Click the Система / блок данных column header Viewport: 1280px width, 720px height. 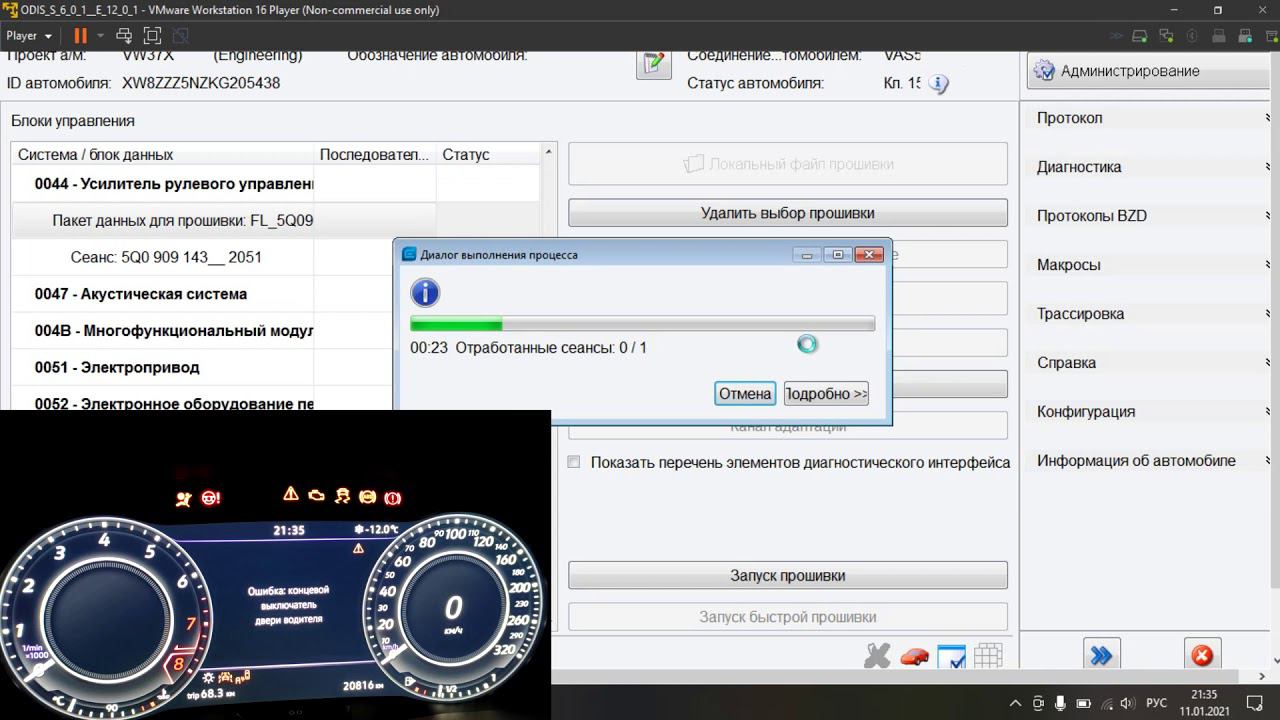coord(163,155)
